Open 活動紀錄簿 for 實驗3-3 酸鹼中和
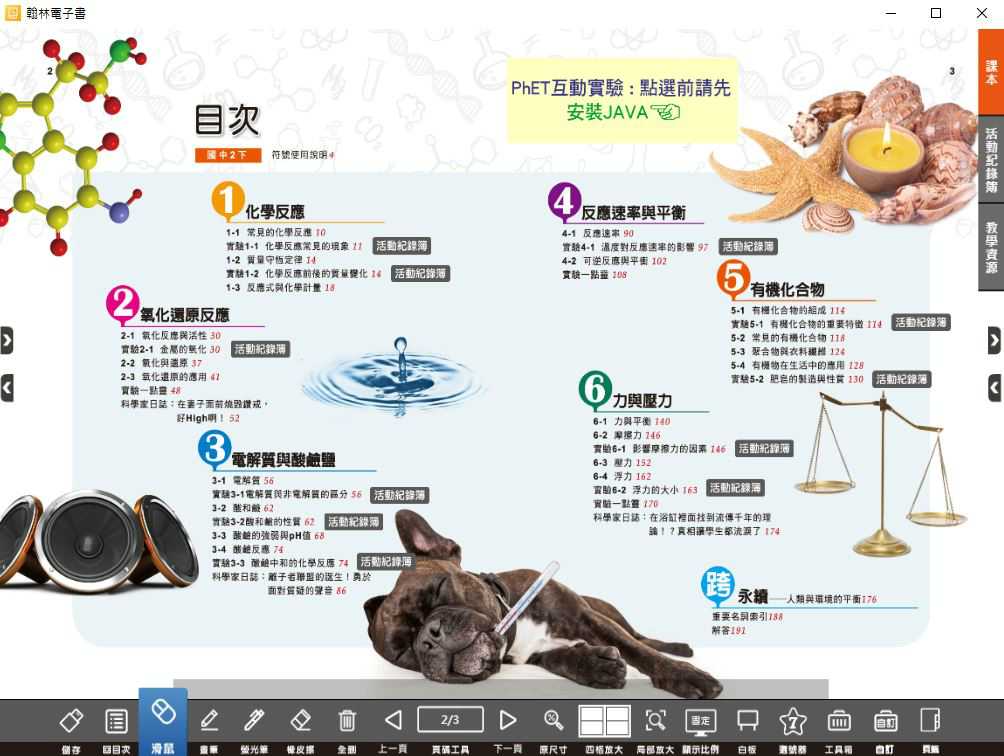This screenshot has height=756, width=1004. point(386,561)
